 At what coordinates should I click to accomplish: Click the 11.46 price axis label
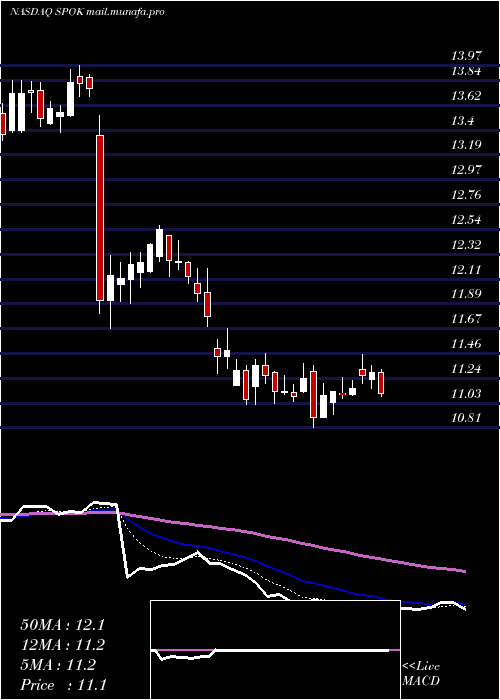(467, 344)
